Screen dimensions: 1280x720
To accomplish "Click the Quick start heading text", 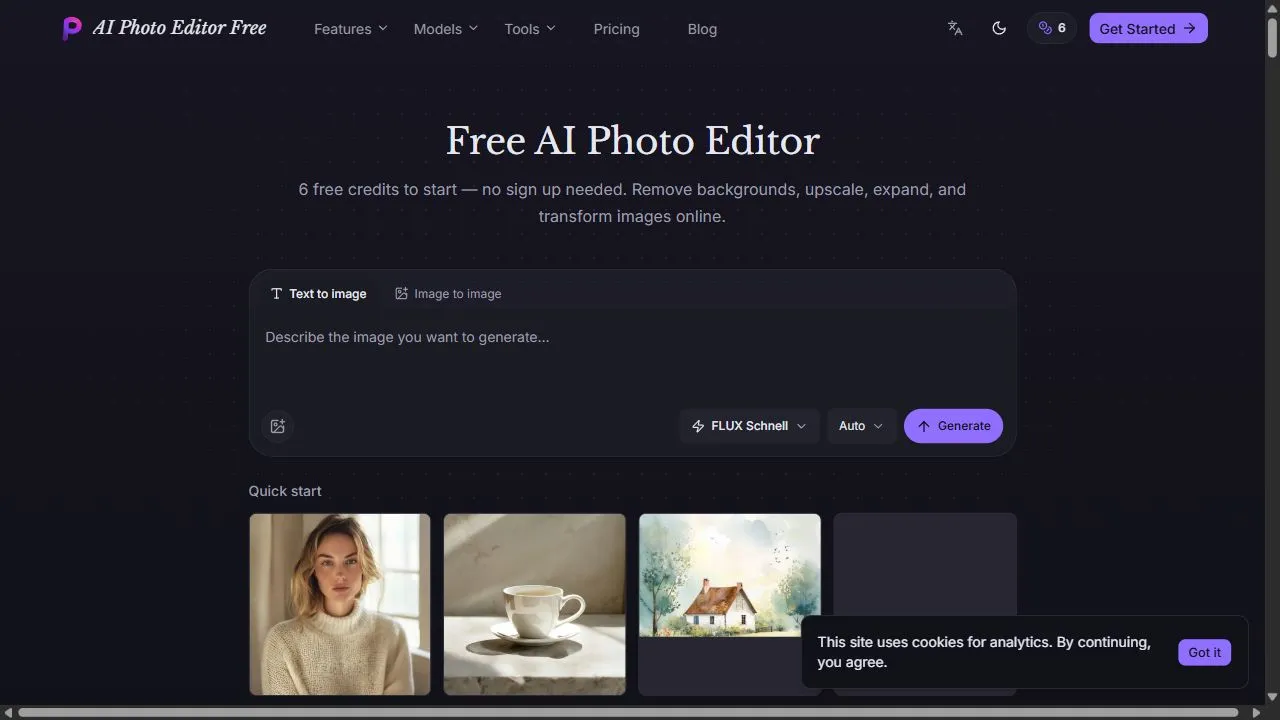I will click(x=285, y=491).
